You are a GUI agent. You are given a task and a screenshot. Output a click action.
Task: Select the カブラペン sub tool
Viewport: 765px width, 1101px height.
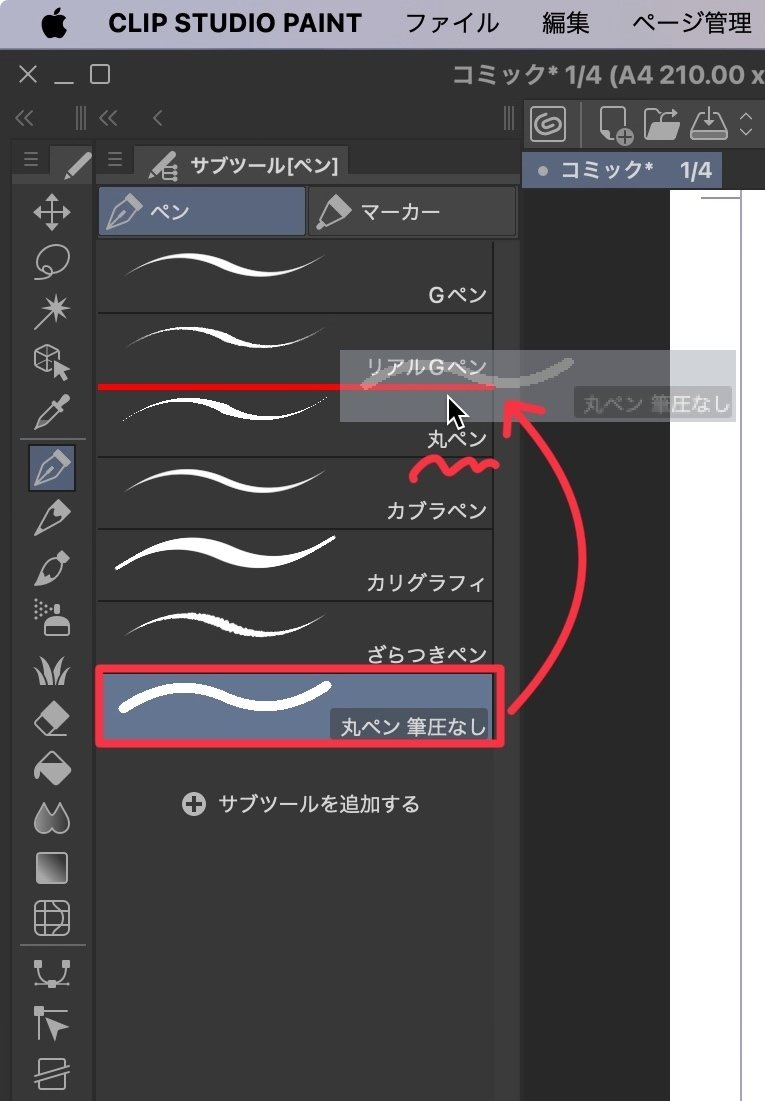295,494
